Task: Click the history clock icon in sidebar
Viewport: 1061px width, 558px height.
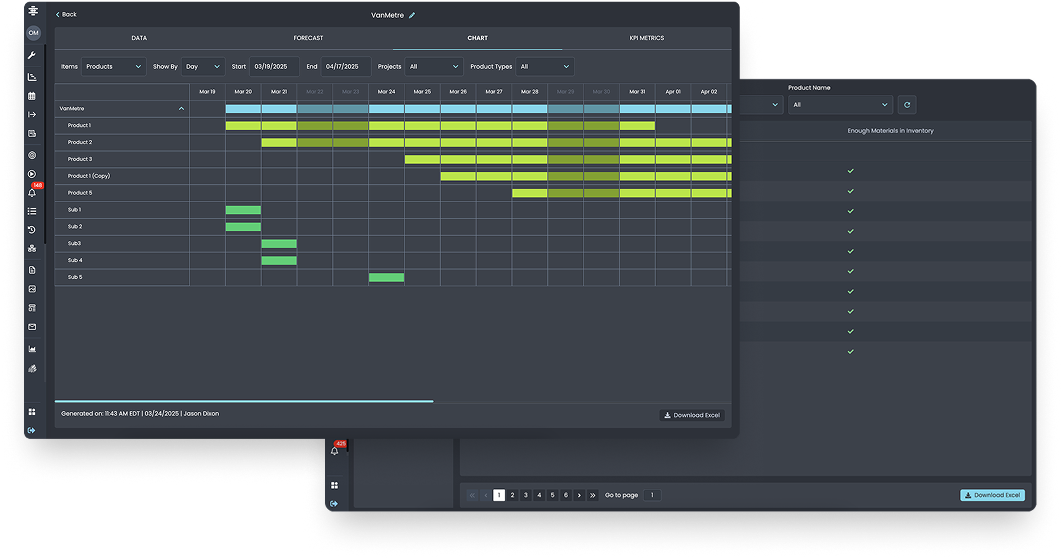Action: (33, 230)
